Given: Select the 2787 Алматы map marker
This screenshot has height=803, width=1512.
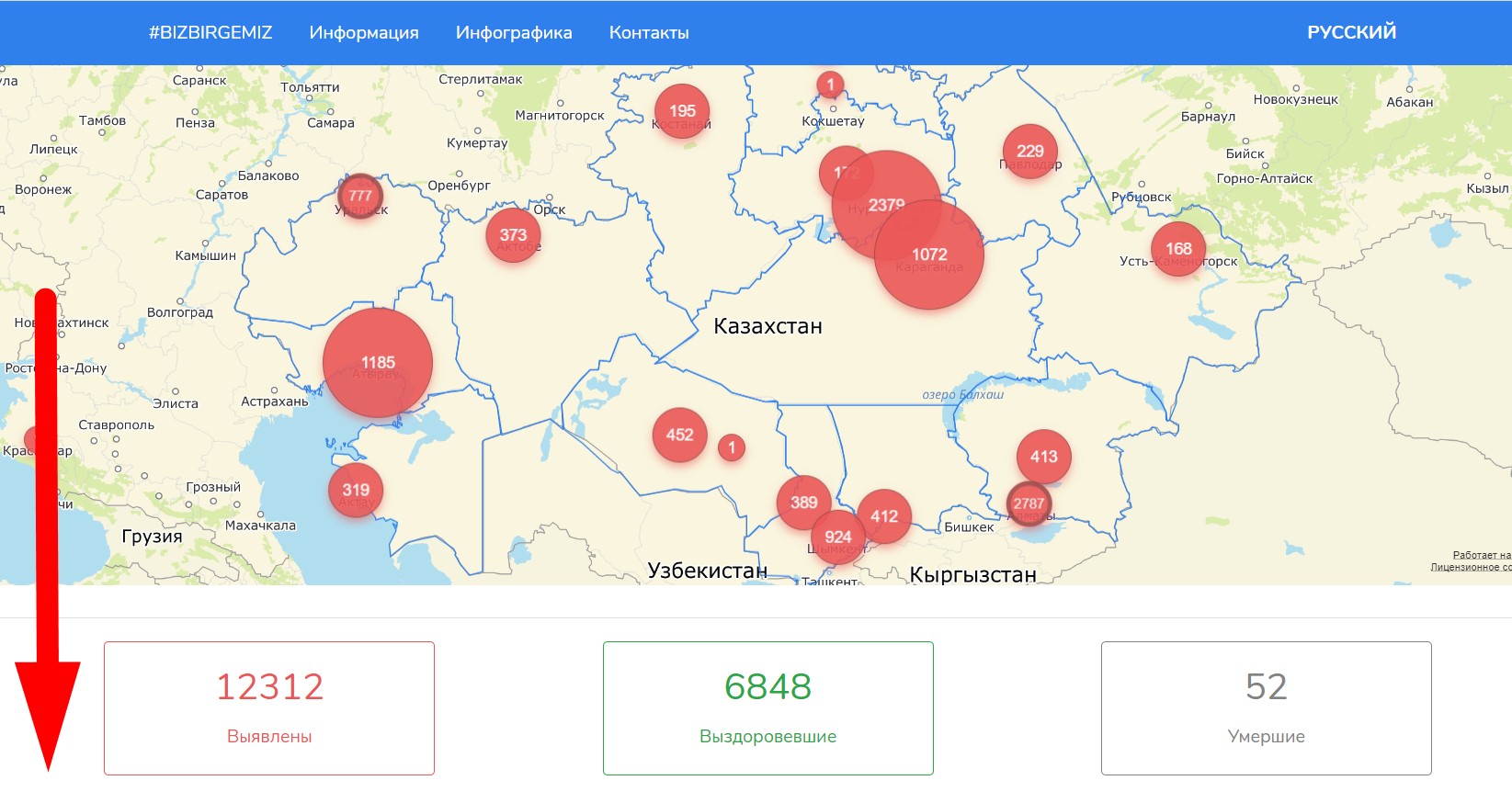Looking at the screenshot, I should 1029,503.
